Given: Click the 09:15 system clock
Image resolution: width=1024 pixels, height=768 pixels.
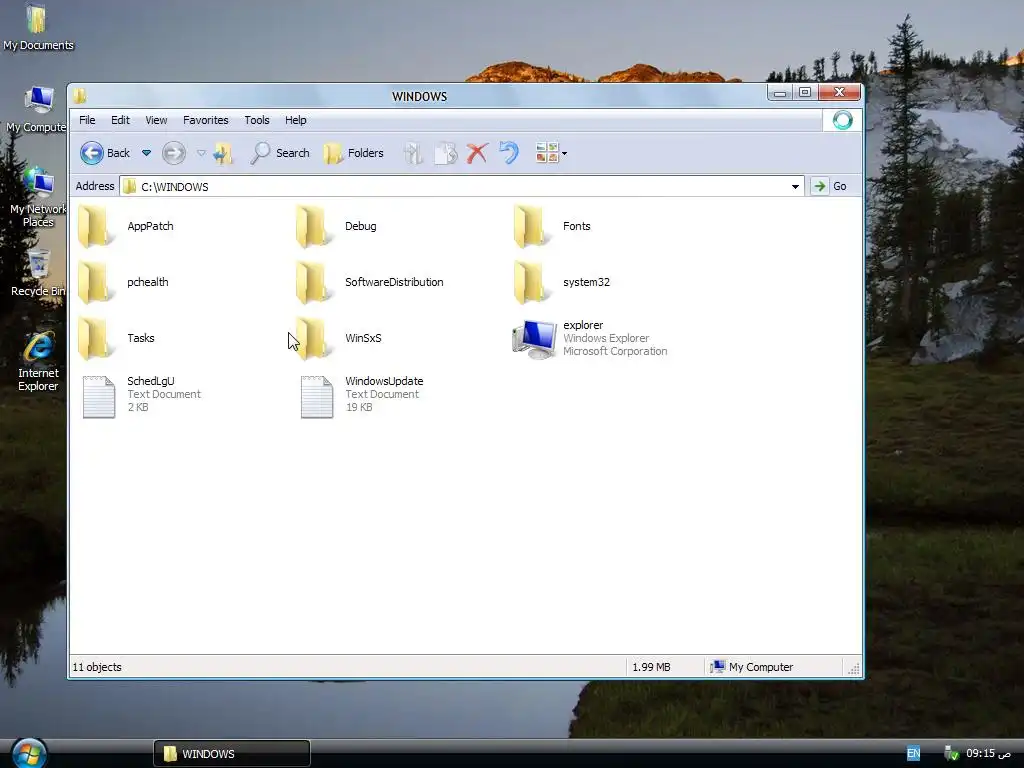Looking at the screenshot, I should (988, 754).
